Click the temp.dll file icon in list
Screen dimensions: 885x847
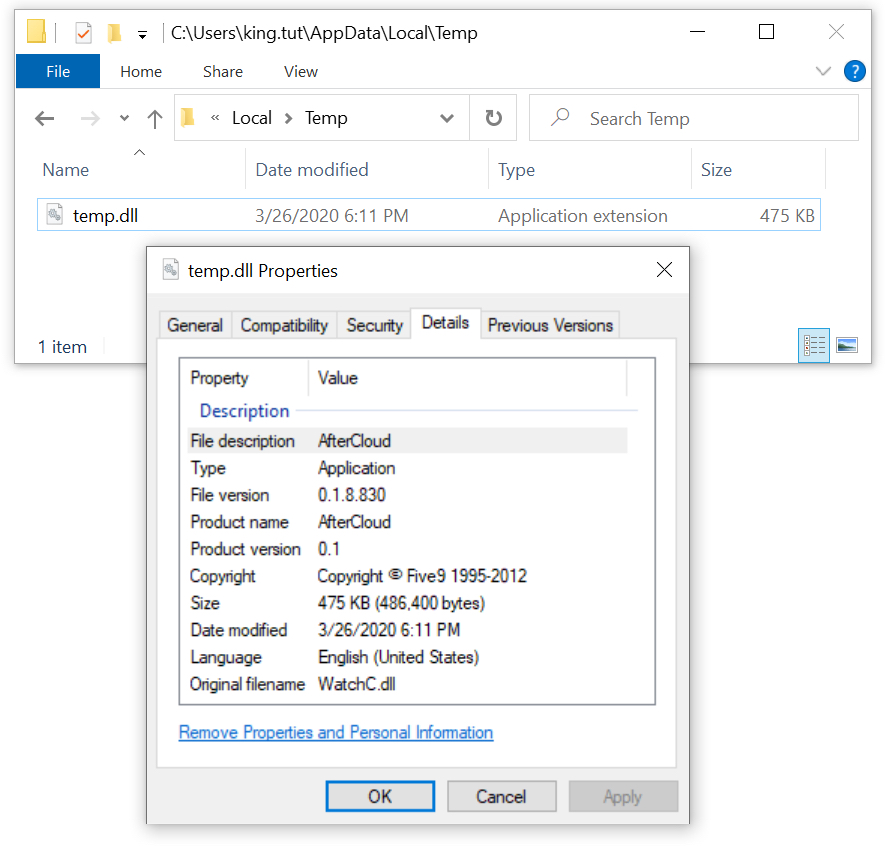[54, 214]
